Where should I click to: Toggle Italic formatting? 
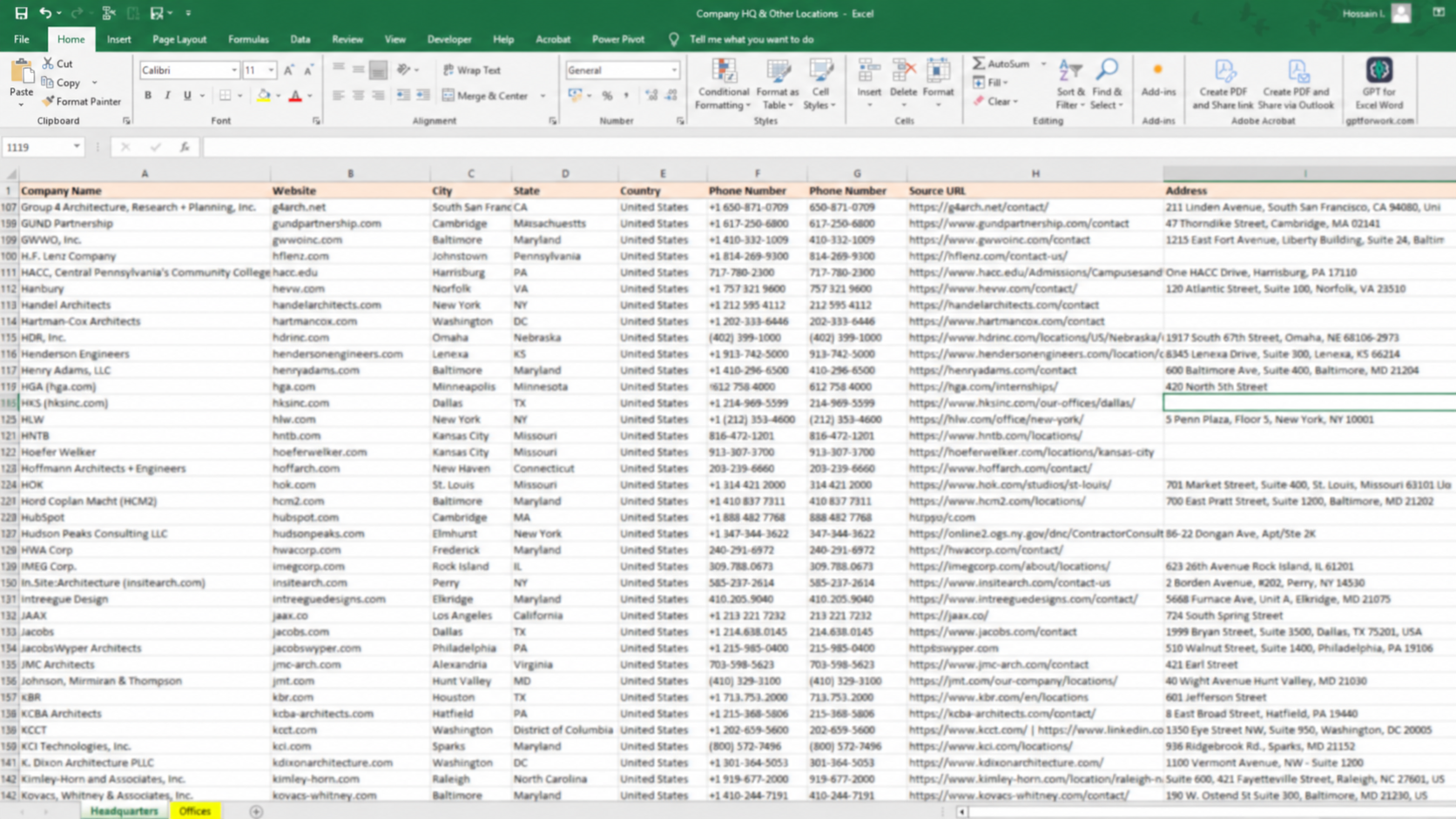point(167,96)
